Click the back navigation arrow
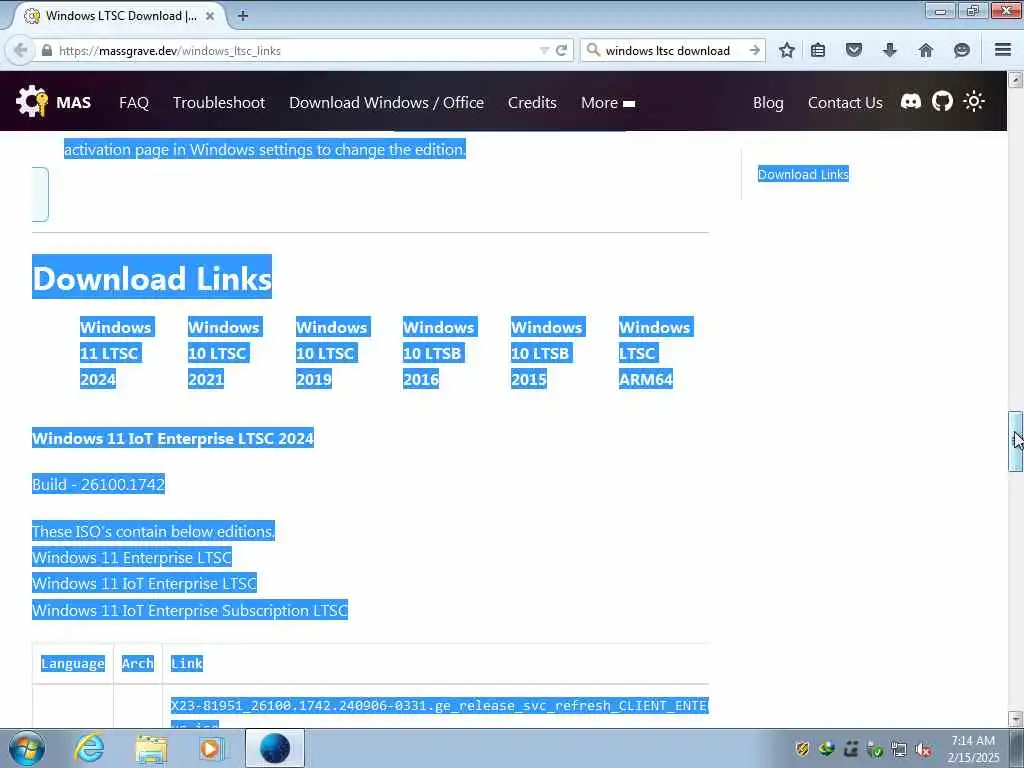 click(x=20, y=50)
